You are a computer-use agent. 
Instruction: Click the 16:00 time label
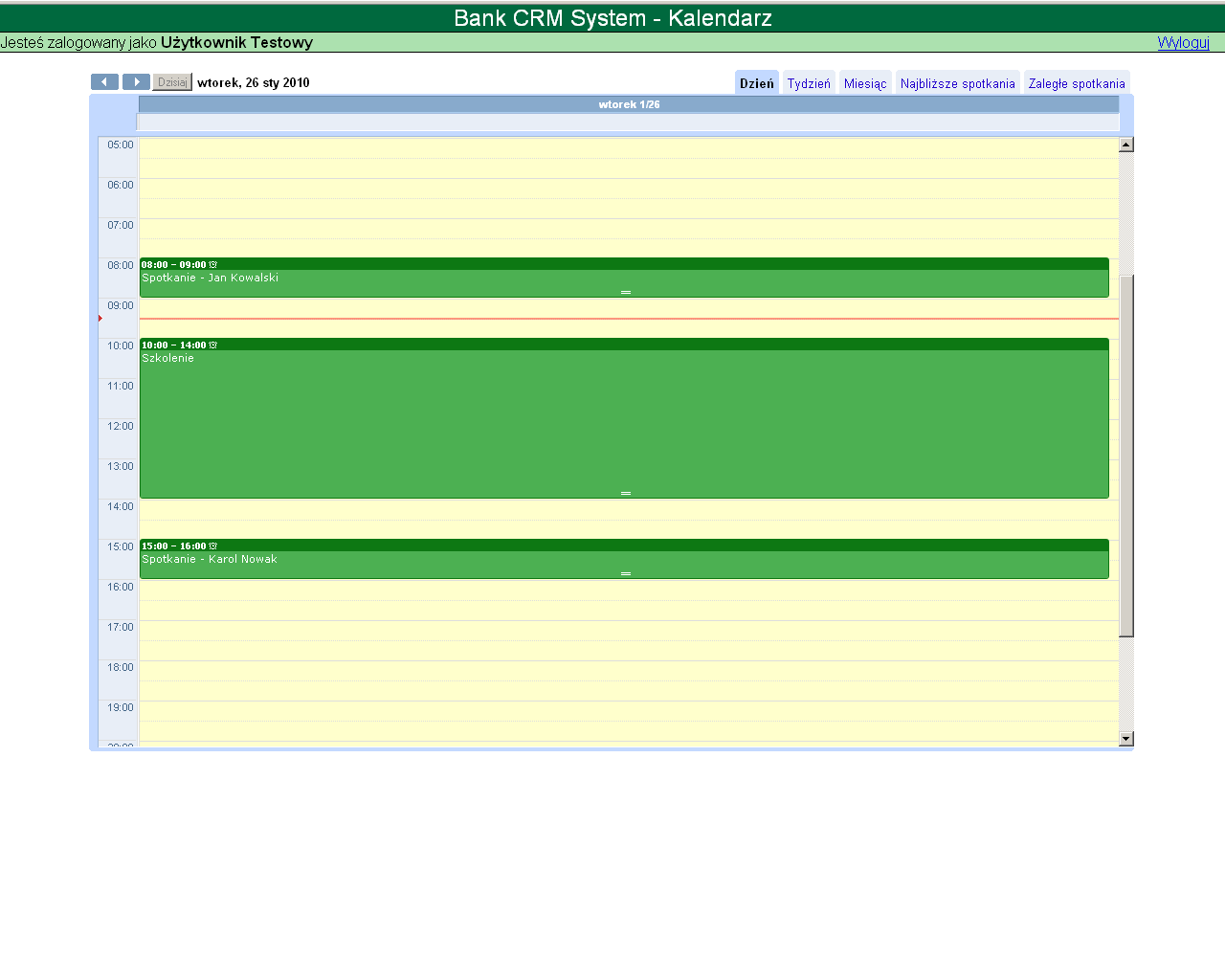tap(121, 588)
